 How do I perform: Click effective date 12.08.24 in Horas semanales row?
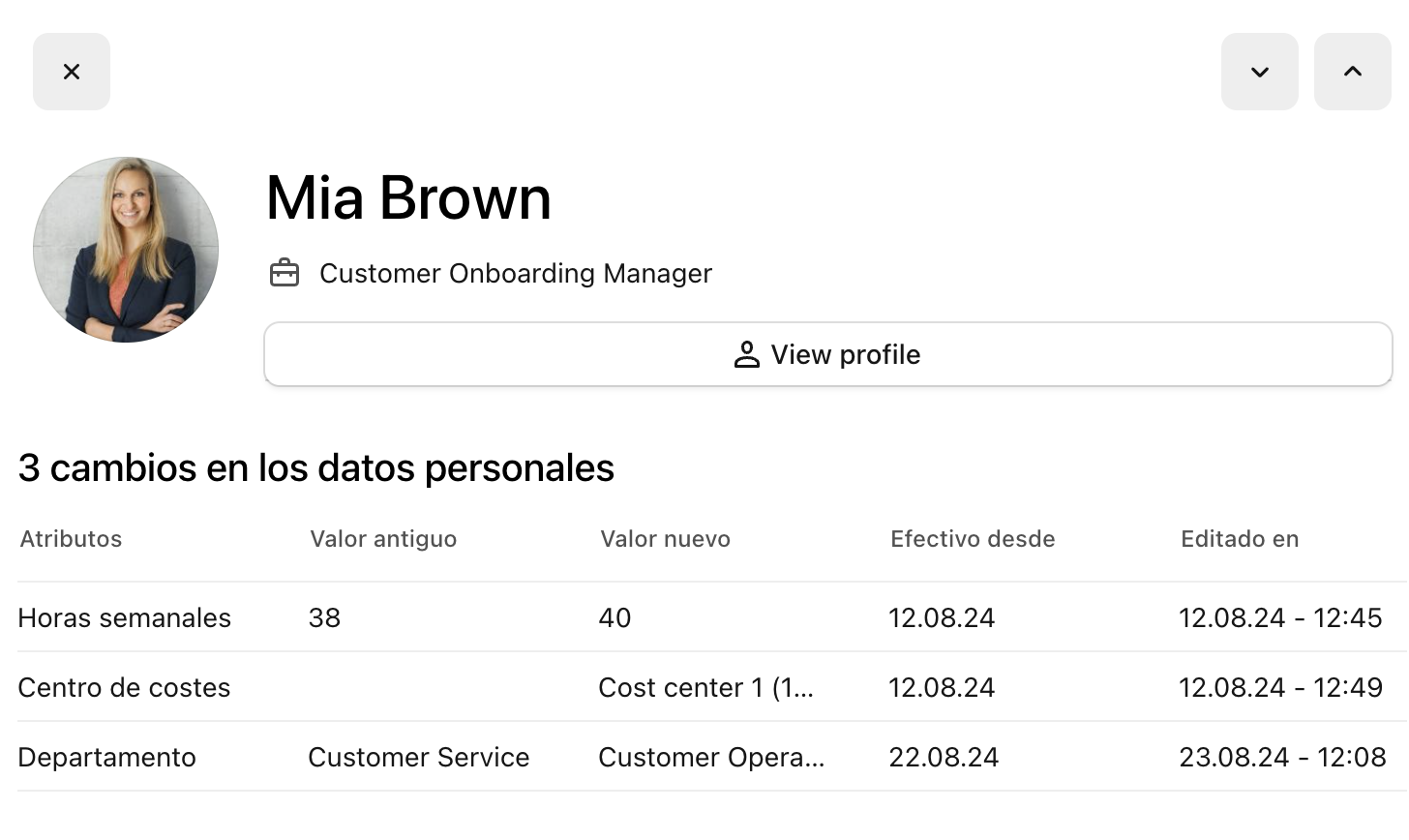942,617
